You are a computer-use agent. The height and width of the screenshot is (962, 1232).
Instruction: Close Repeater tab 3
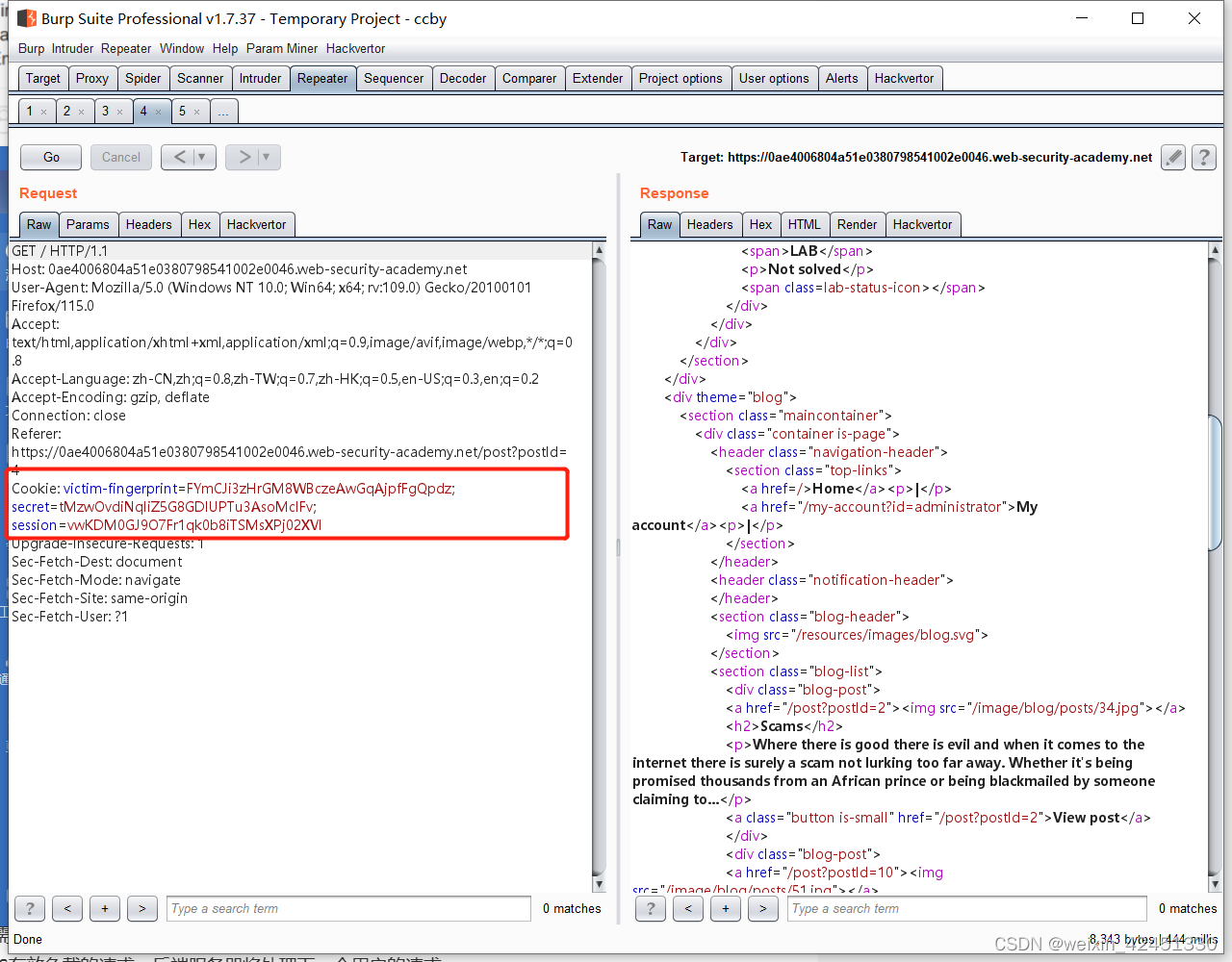click(x=119, y=112)
